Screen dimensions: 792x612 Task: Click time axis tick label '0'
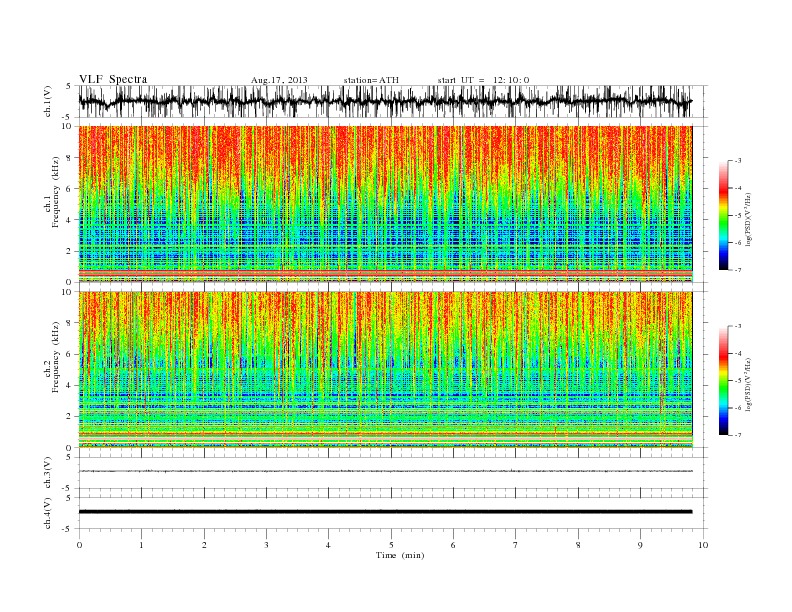click(79, 545)
